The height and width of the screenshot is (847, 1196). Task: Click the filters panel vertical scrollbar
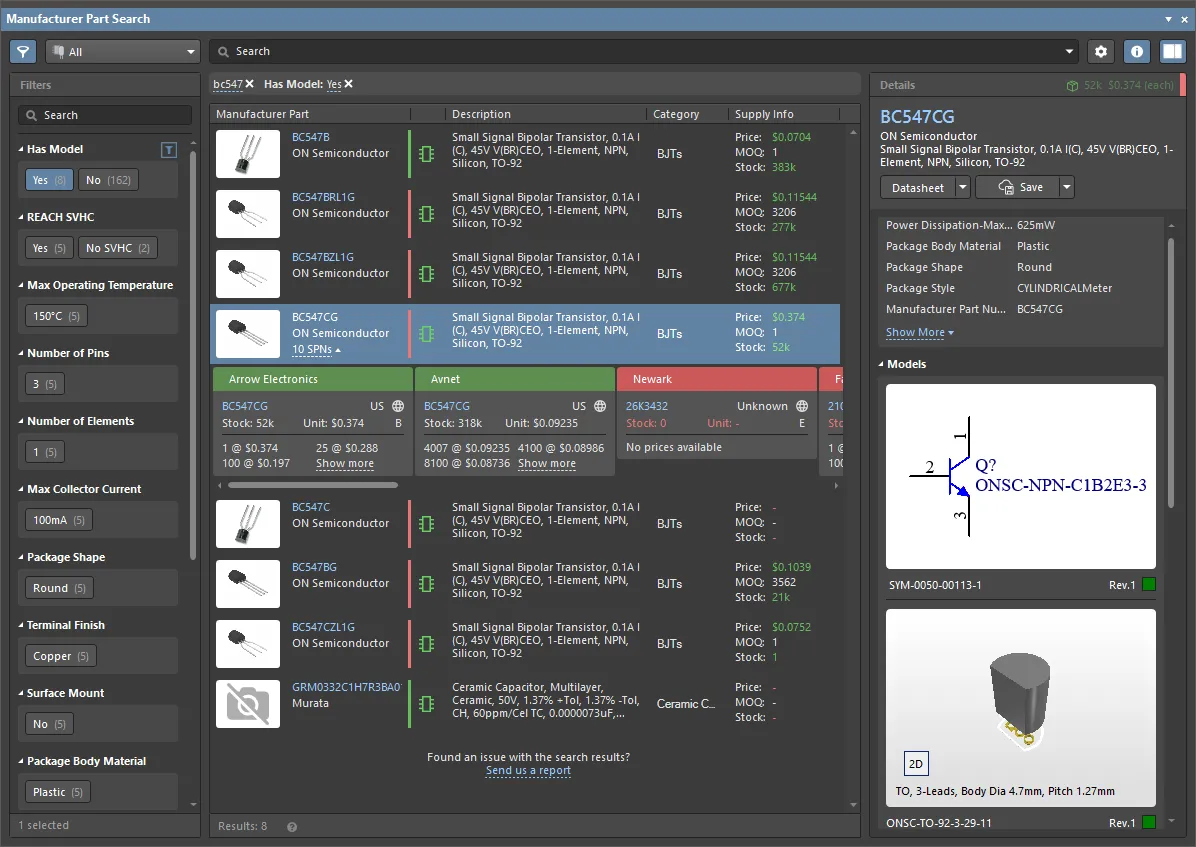tap(193, 355)
